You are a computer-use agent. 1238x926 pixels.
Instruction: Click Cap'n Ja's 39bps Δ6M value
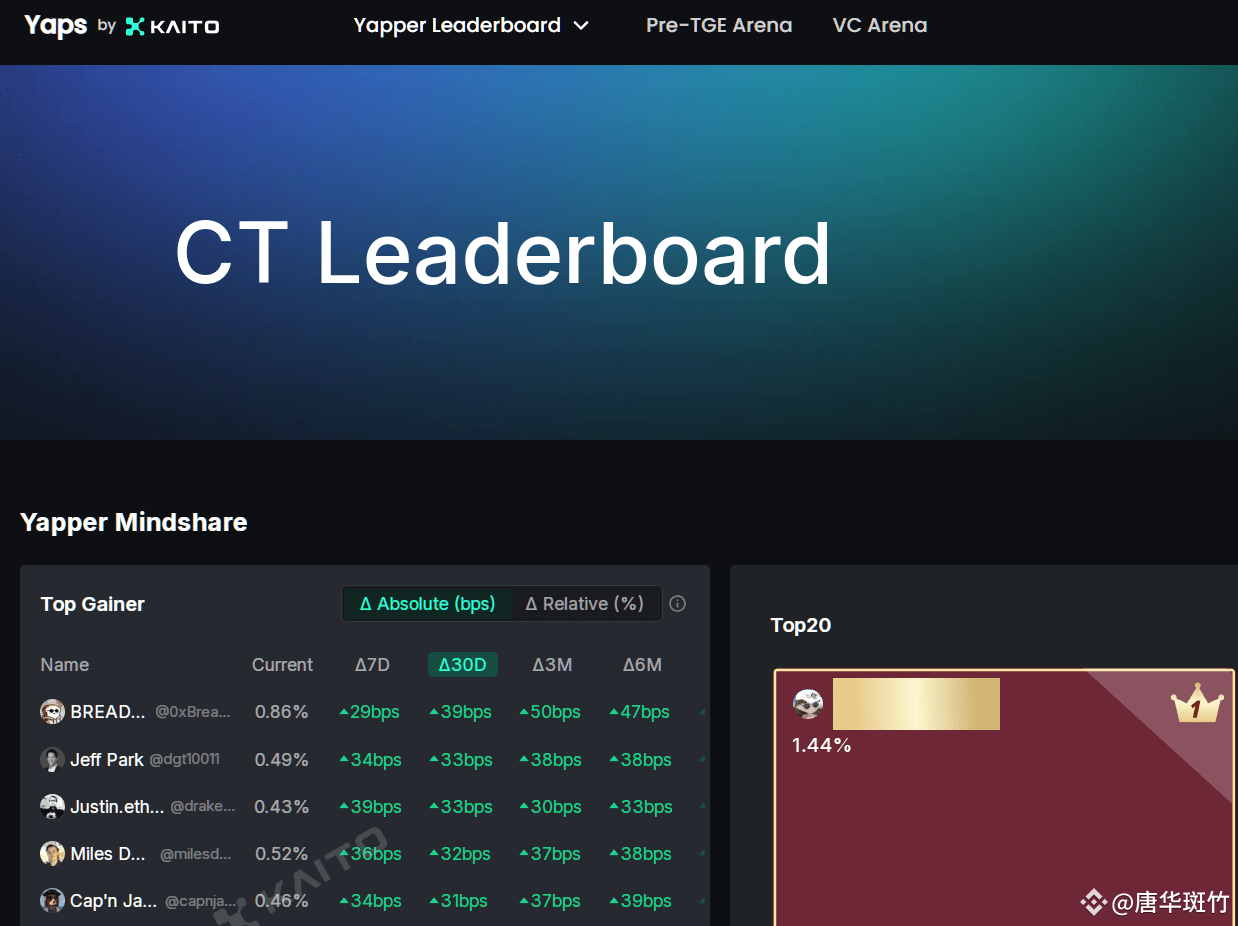tap(640, 900)
